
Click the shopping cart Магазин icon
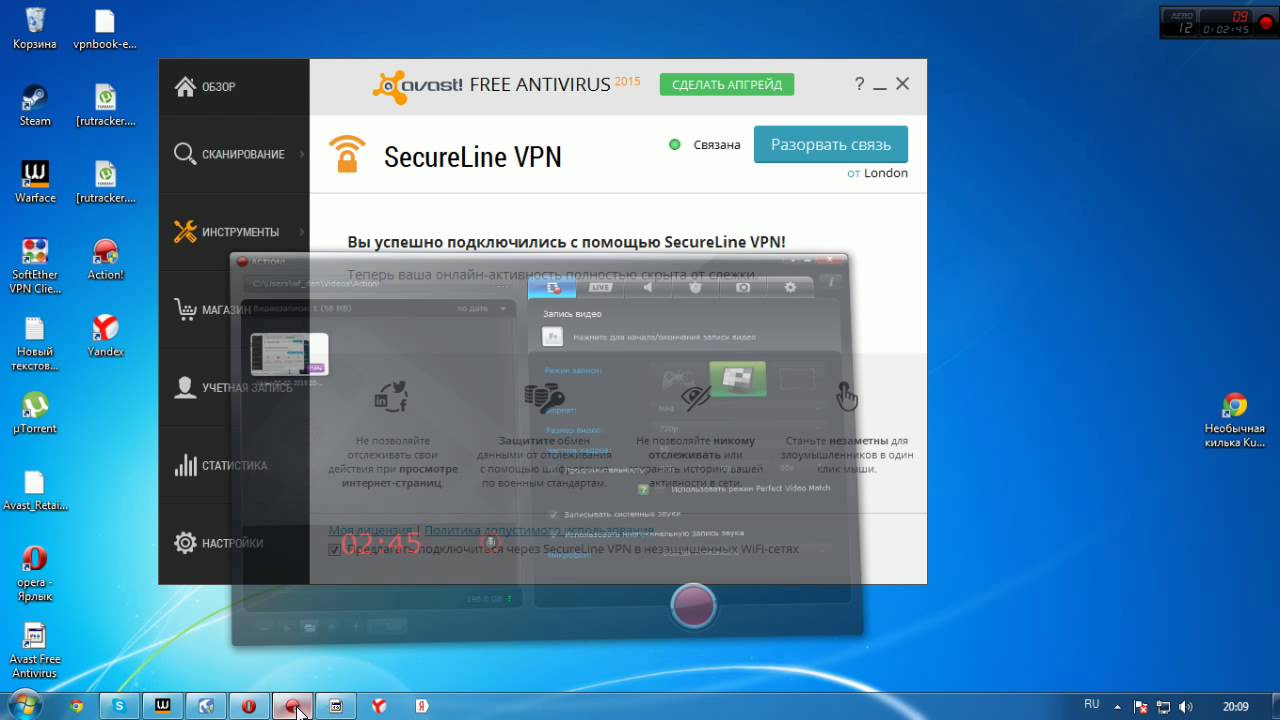pyautogui.click(x=185, y=310)
